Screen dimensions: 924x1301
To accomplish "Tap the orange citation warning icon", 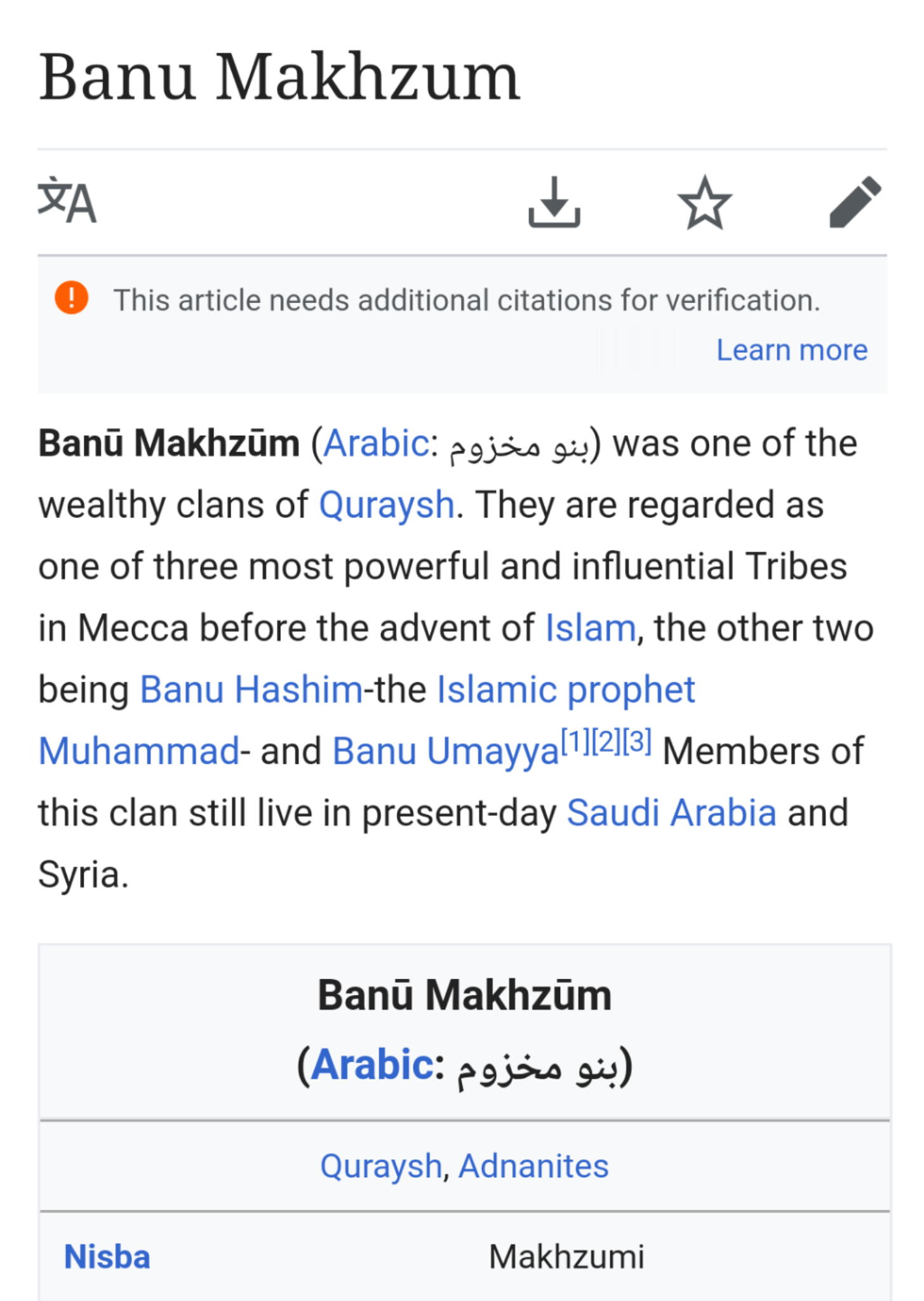I will click(x=71, y=298).
